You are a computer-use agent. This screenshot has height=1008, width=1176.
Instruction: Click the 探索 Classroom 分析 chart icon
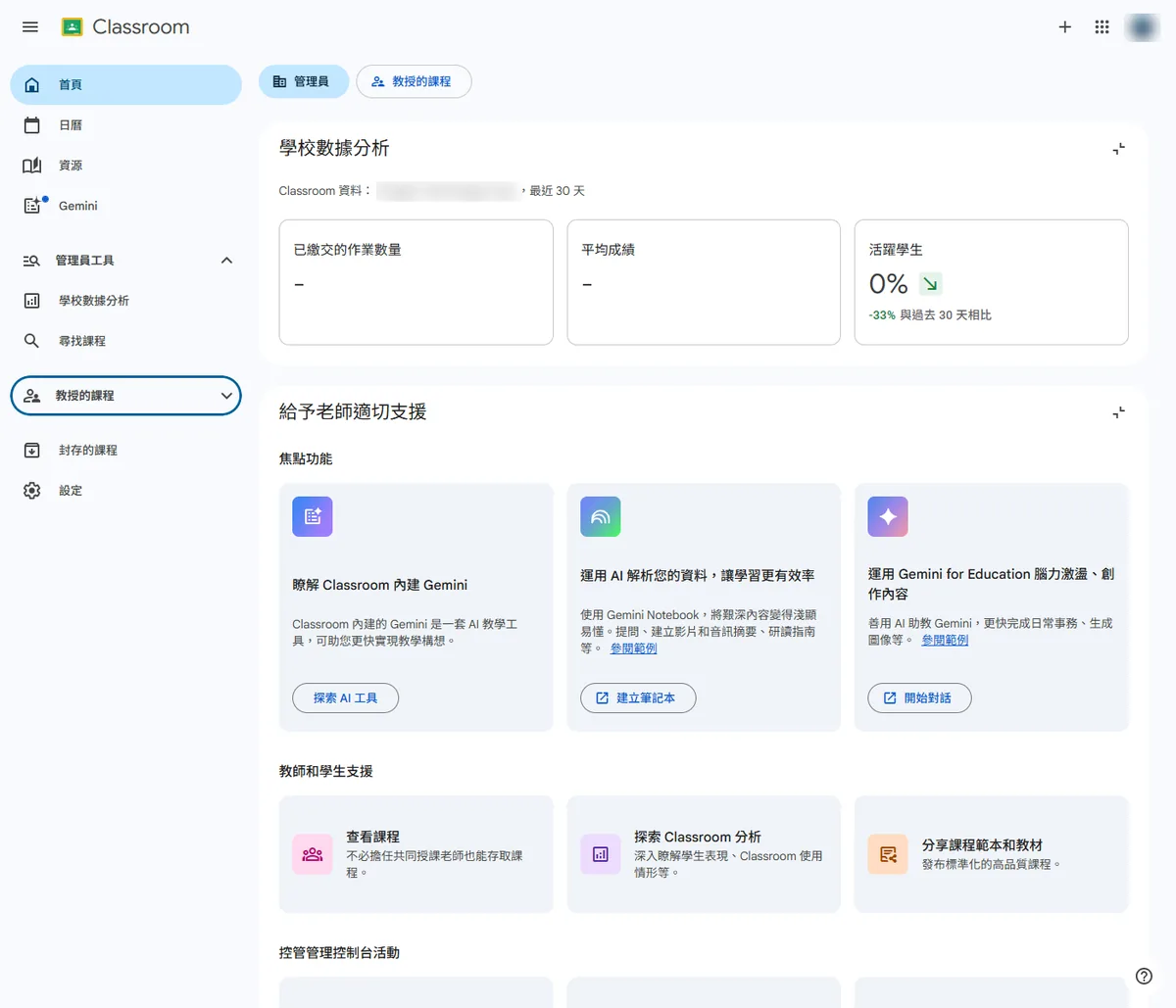[601, 854]
